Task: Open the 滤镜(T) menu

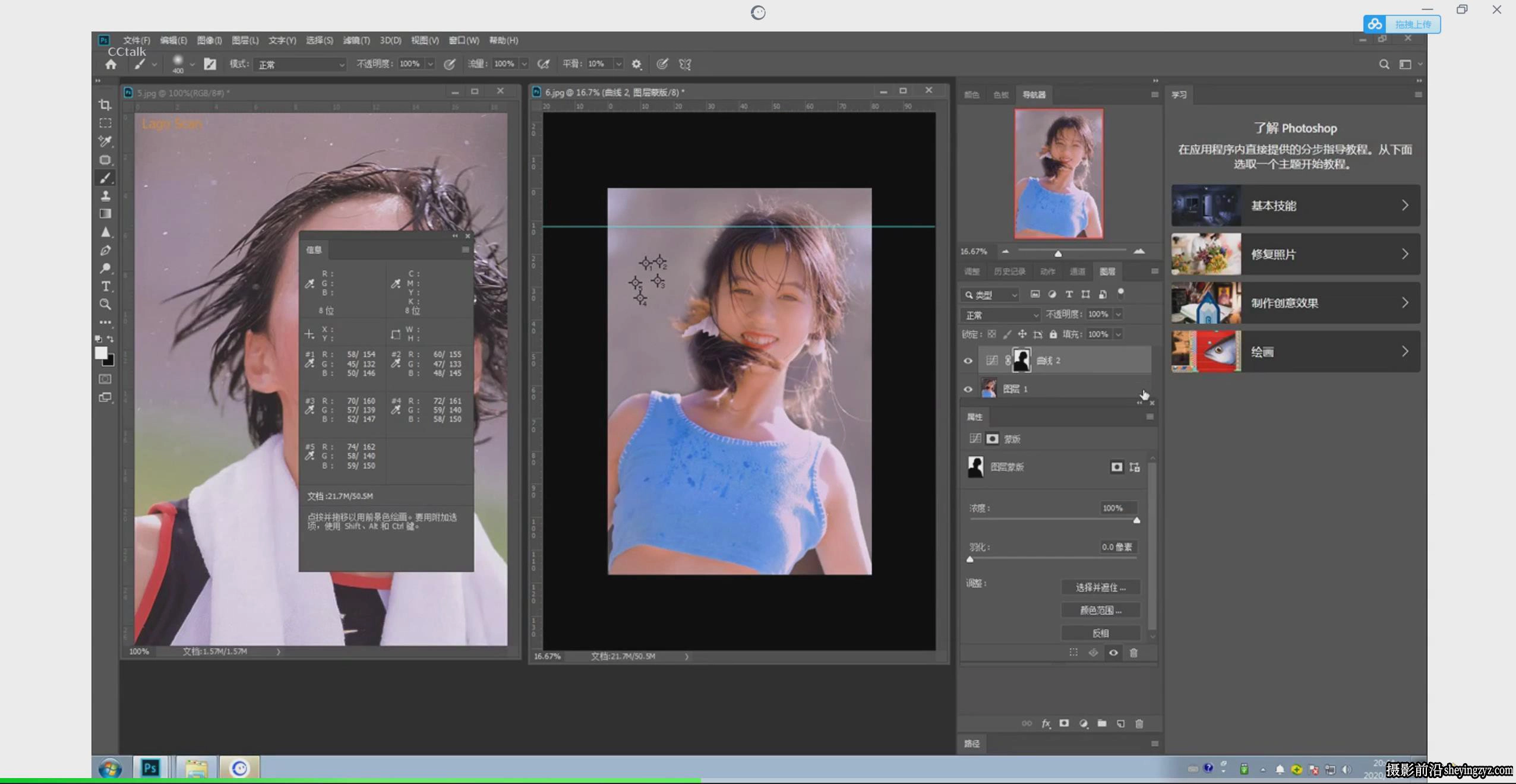Action: [x=356, y=40]
